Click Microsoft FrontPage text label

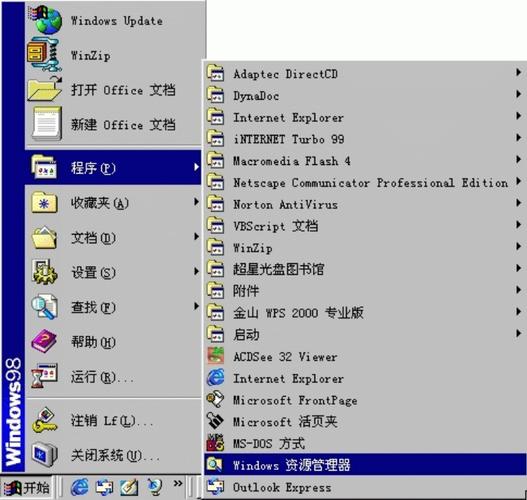pyautogui.click(x=295, y=400)
